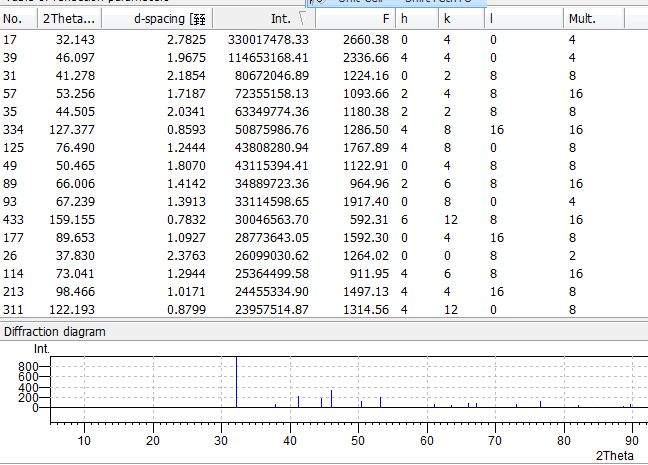Image resolution: width=648 pixels, height=465 pixels.
Task: Click the Int. column header
Action: coord(264,19)
